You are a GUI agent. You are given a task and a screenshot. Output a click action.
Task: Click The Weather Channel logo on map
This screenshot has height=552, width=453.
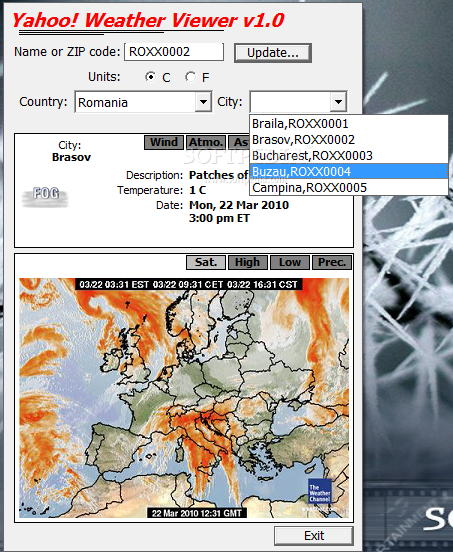click(x=320, y=491)
